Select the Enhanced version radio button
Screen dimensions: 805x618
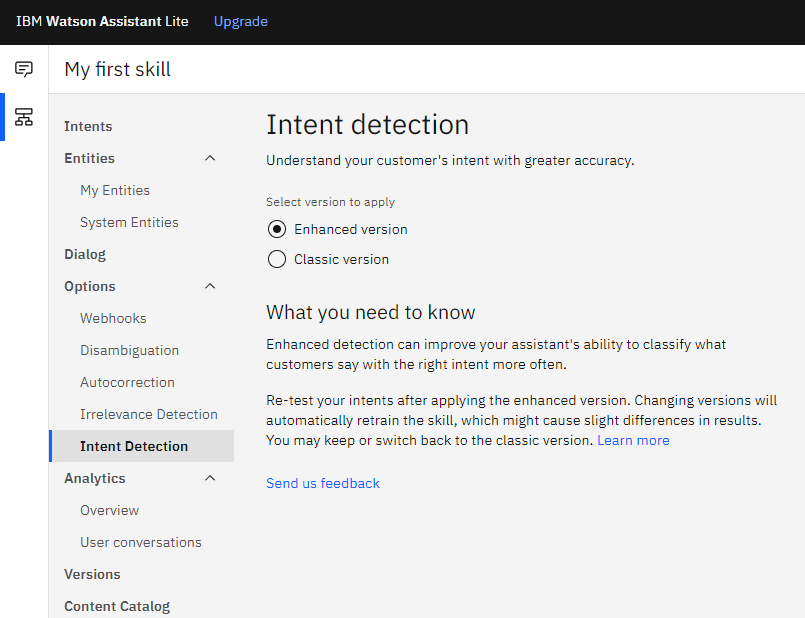click(277, 229)
